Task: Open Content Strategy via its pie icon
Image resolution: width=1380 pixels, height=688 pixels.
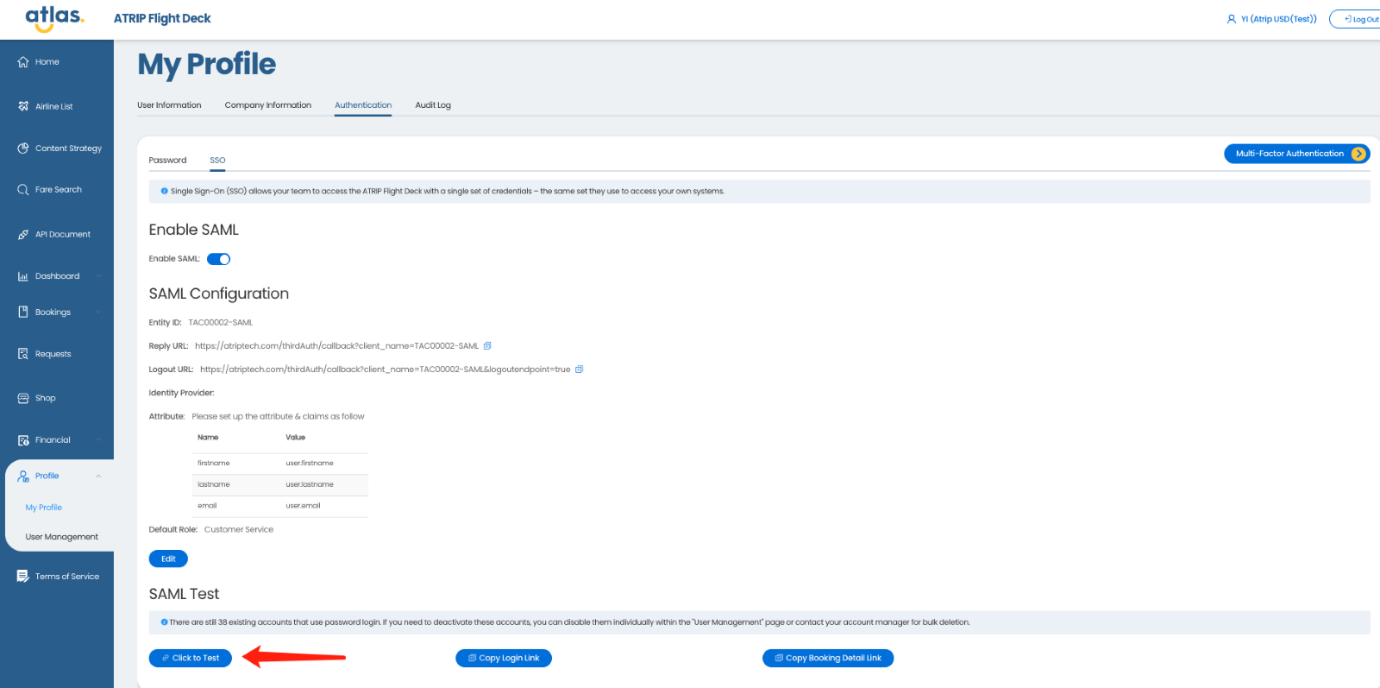Action: [x=23, y=148]
